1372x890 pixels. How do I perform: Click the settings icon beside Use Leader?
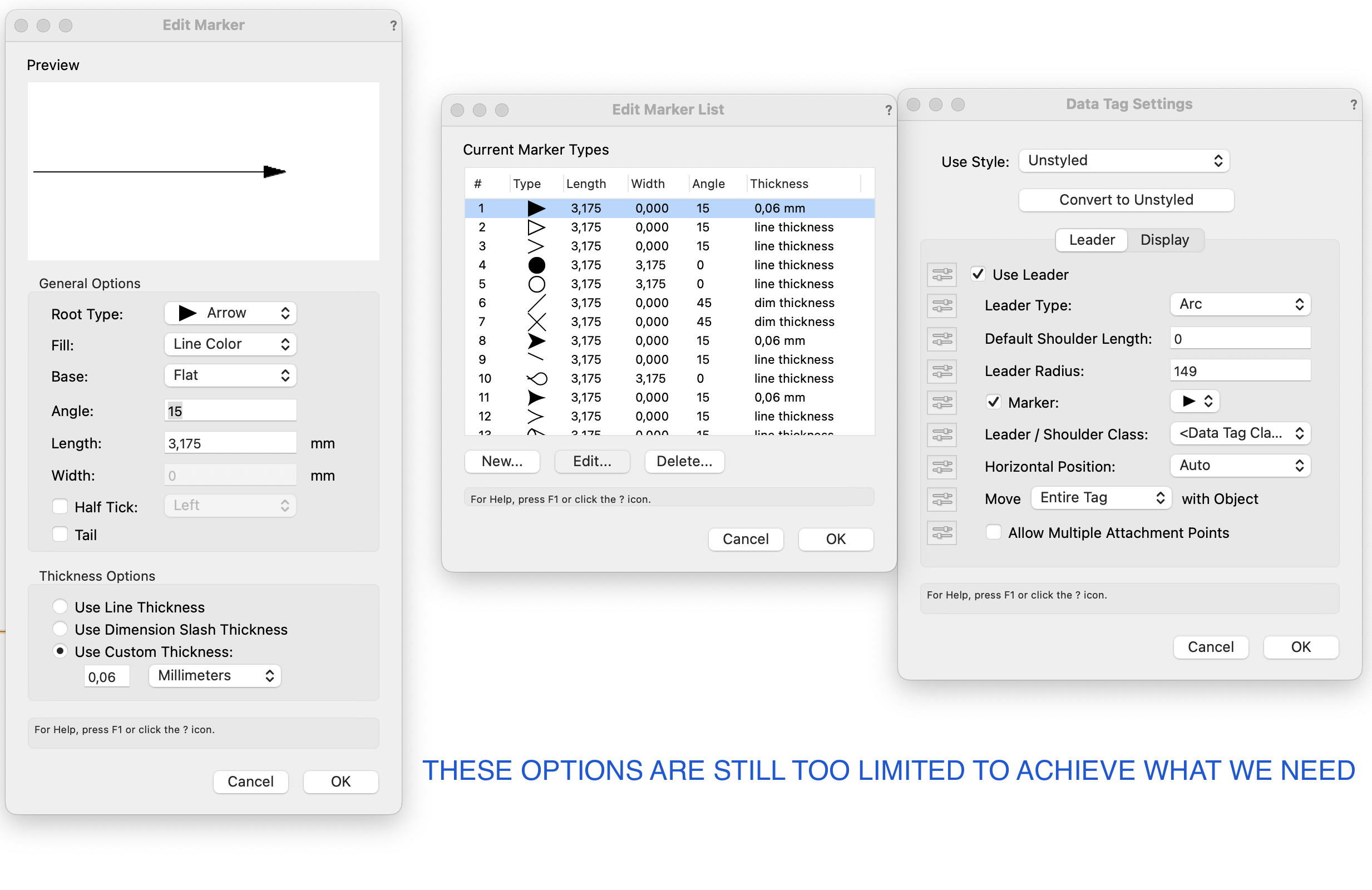click(941, 274)
